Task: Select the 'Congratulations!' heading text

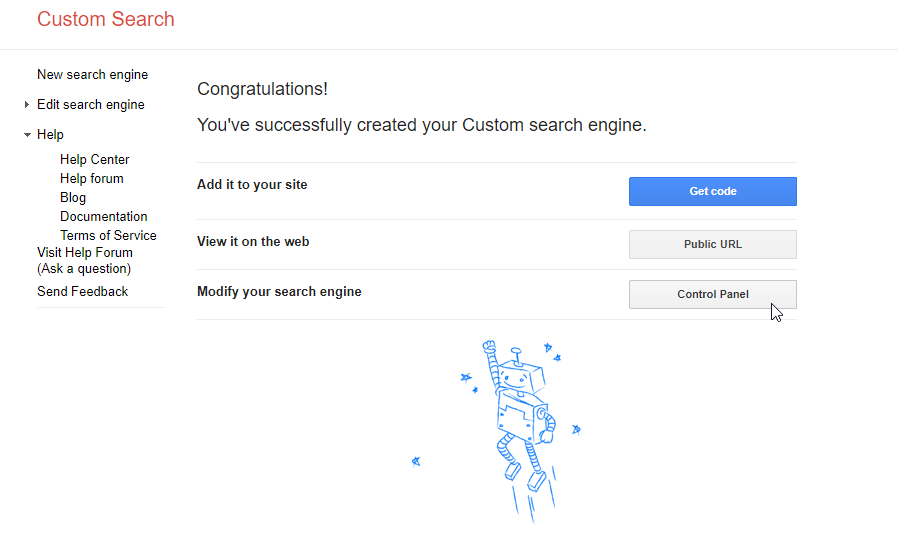Action: [x=262, y=89]
